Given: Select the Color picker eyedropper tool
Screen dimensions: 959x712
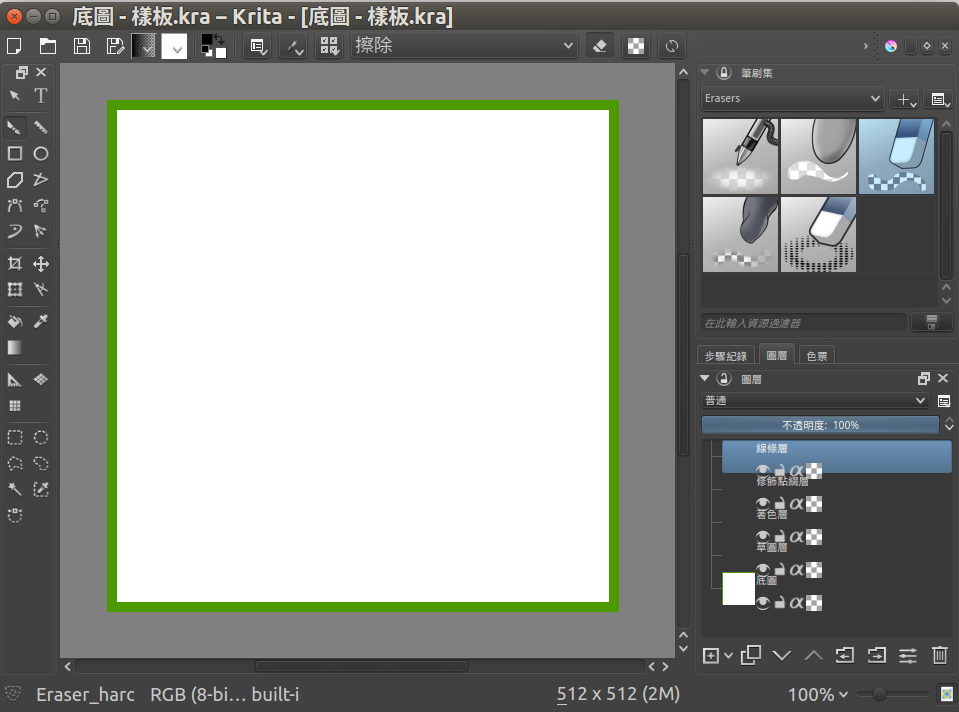Looking at the screenshot, I should 41,322.
